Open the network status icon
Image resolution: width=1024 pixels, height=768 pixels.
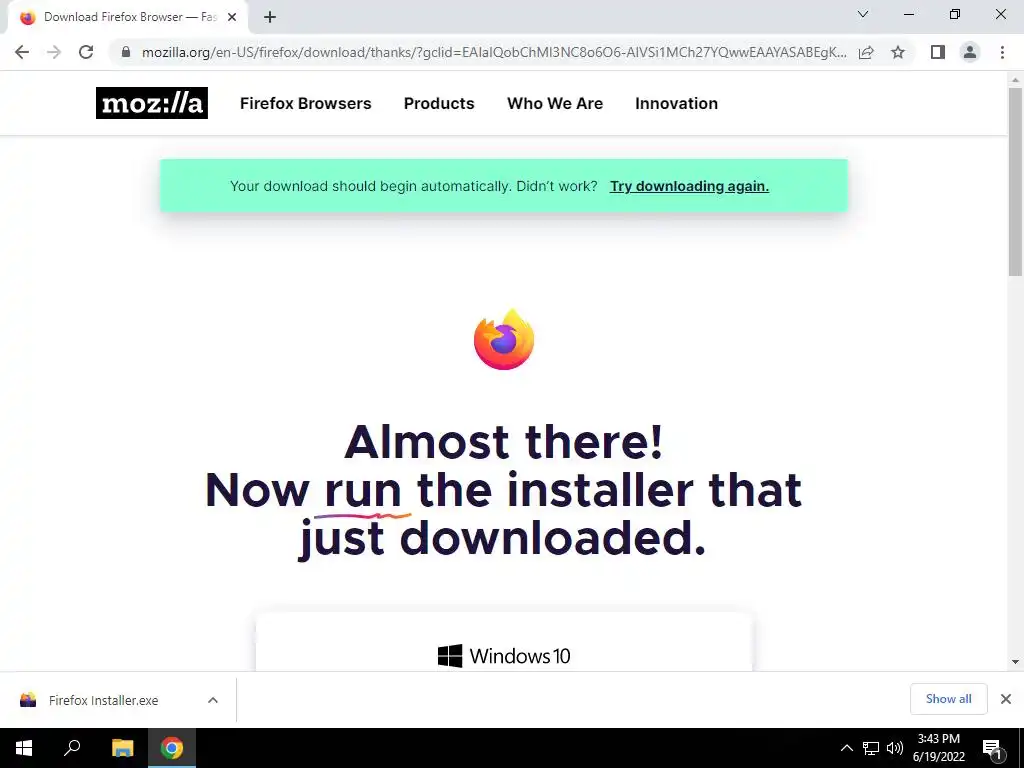pos(871,748)
